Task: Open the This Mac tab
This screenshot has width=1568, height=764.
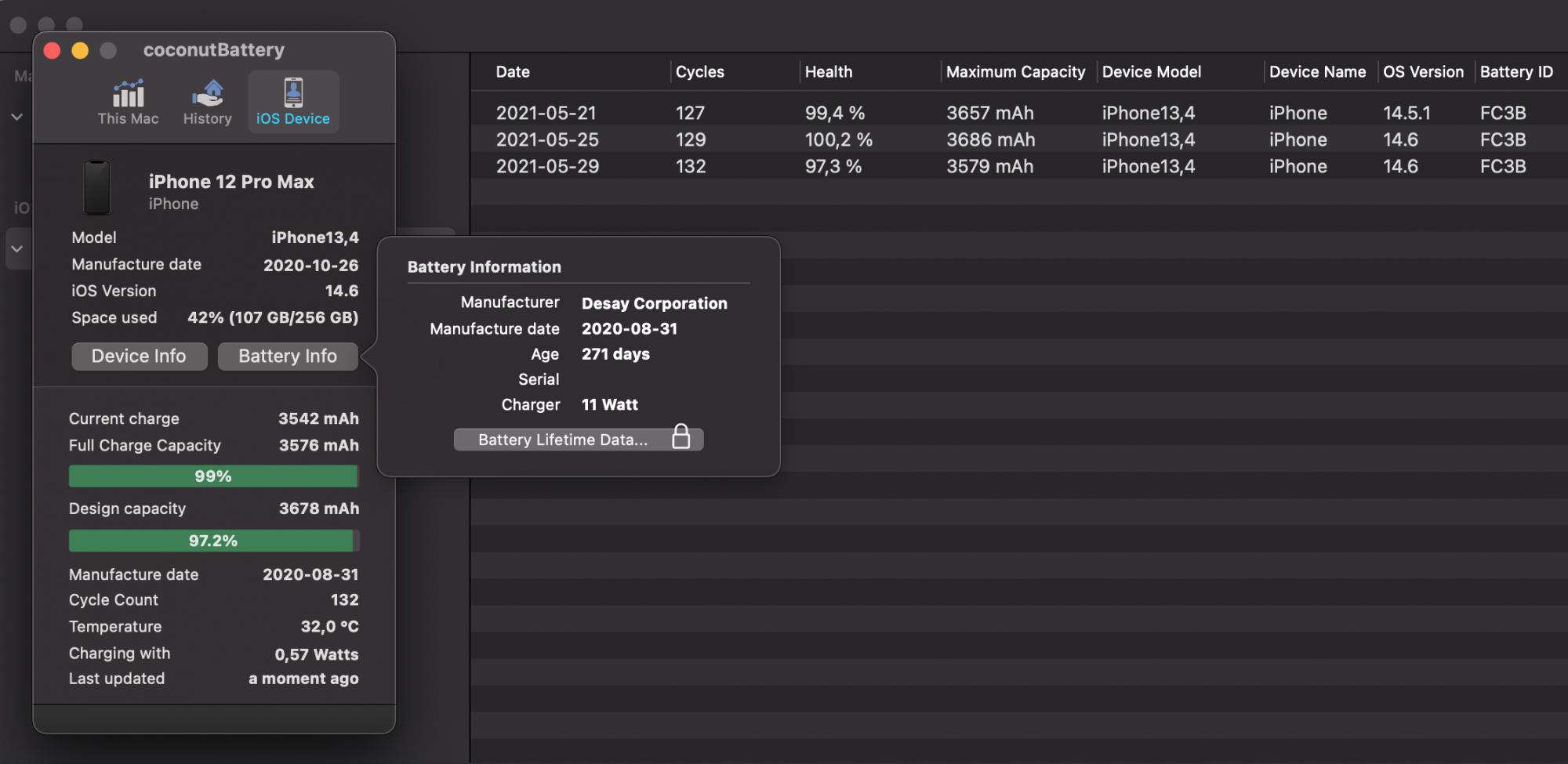Action: coord(128,102)
